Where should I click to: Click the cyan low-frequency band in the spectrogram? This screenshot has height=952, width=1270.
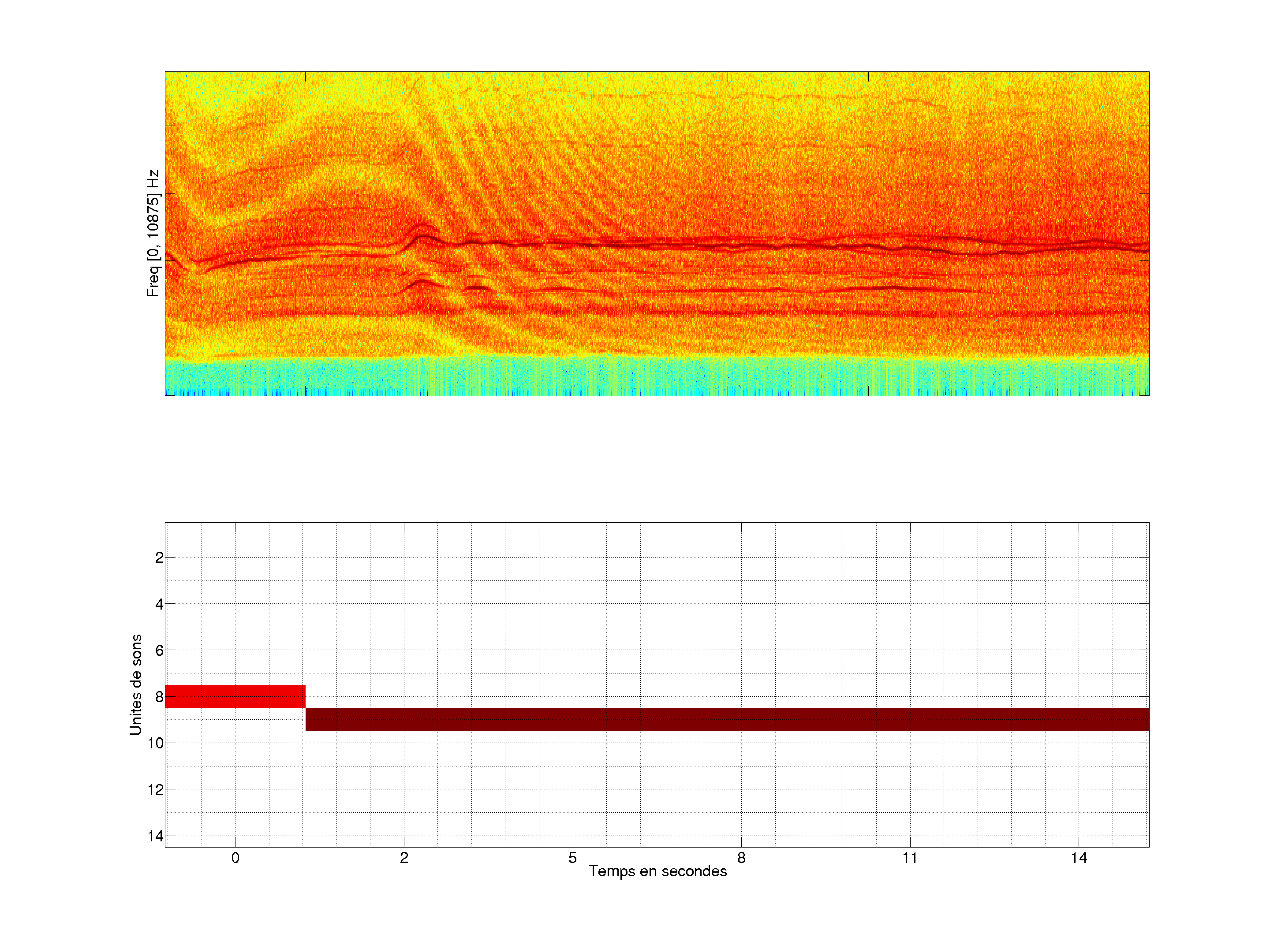click(657, 376)
